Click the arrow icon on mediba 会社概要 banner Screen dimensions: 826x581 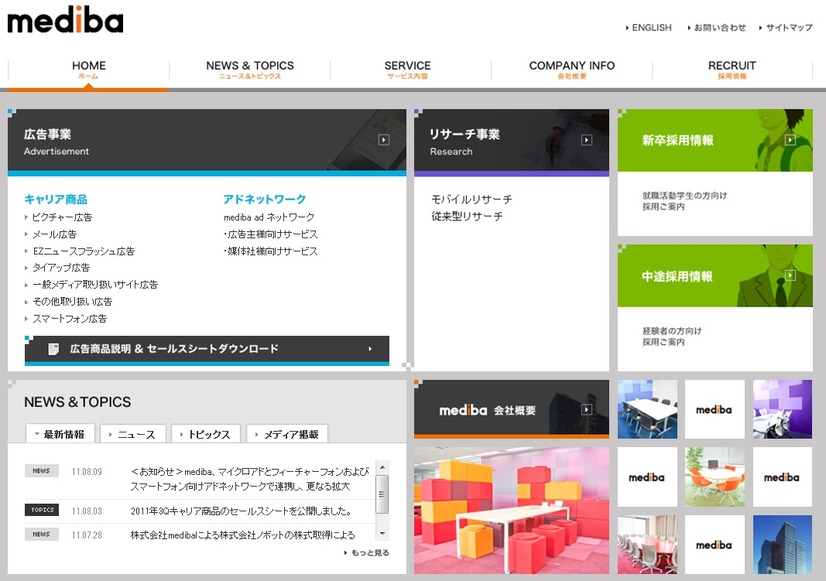point(586,409)
